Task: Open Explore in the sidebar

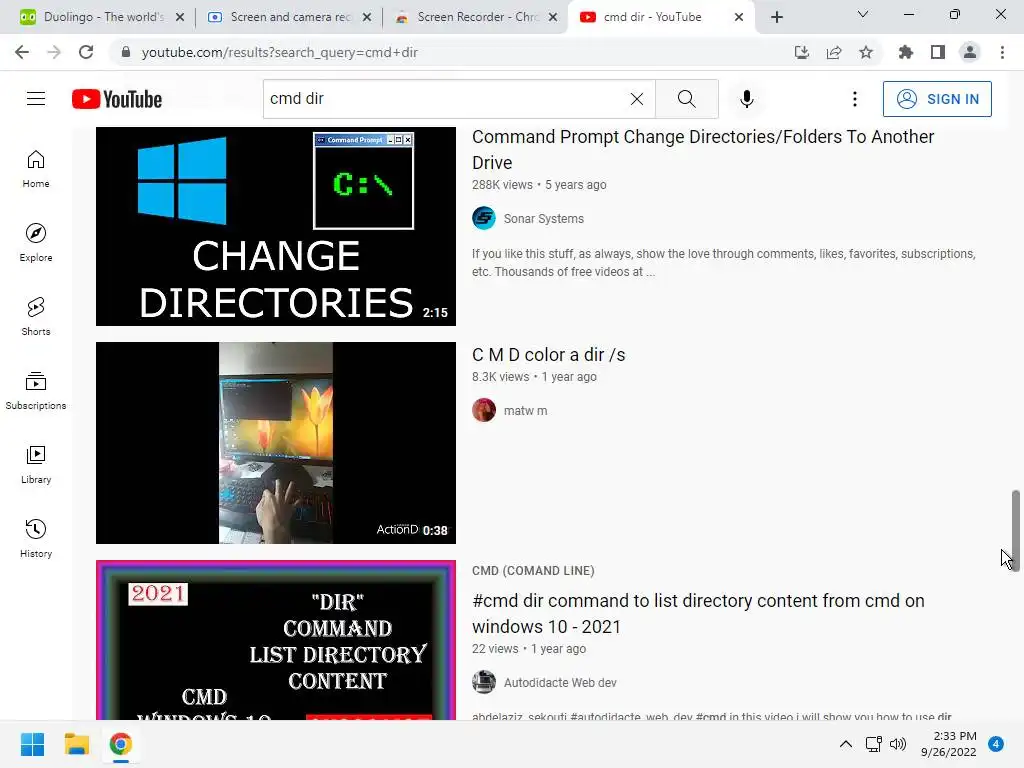Action: [x=36, y=243]
